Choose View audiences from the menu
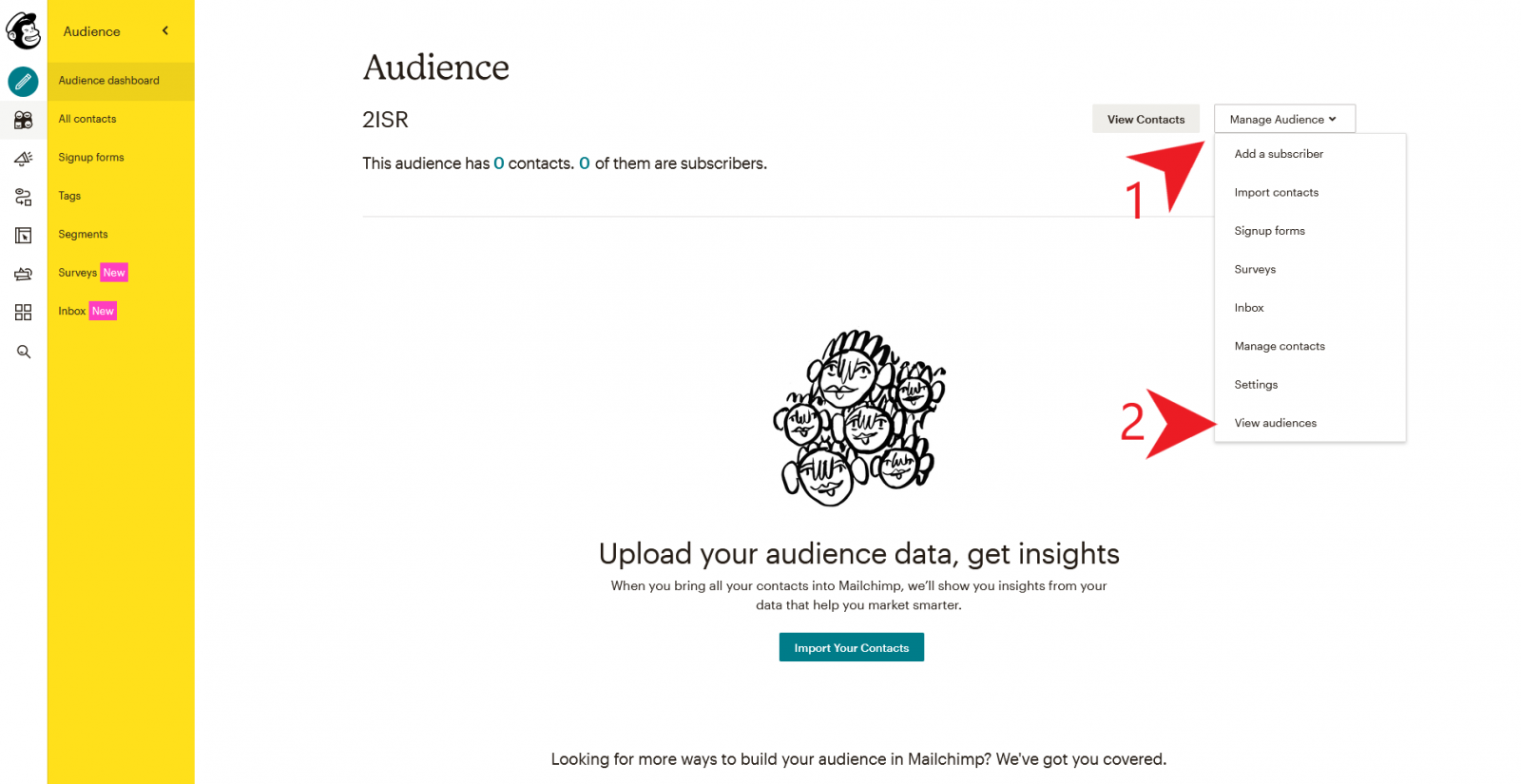The height and width of the screenshot is (784, 1521). click(1275, 422)
